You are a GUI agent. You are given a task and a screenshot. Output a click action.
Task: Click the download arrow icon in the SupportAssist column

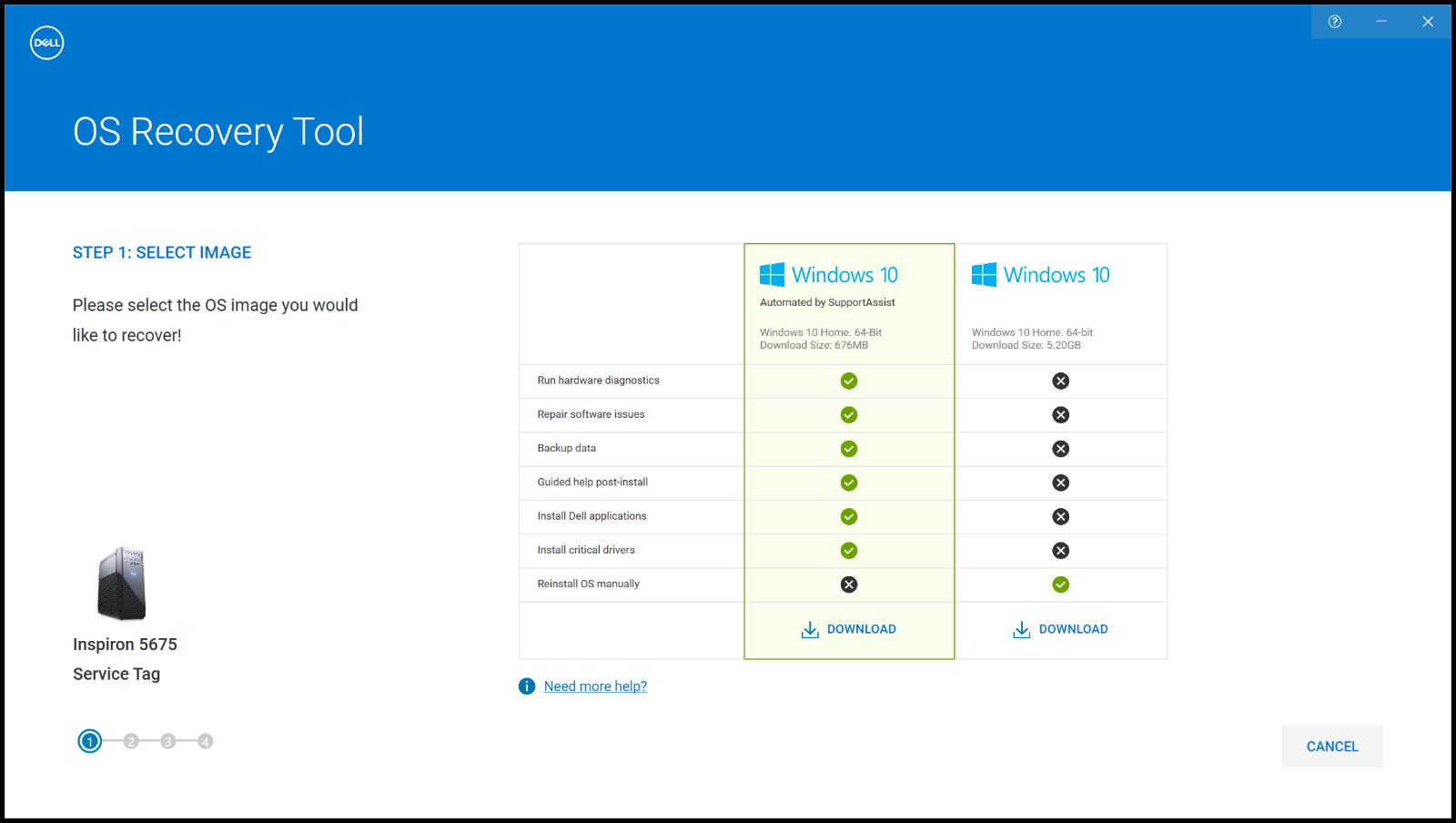tap(810, 628)
